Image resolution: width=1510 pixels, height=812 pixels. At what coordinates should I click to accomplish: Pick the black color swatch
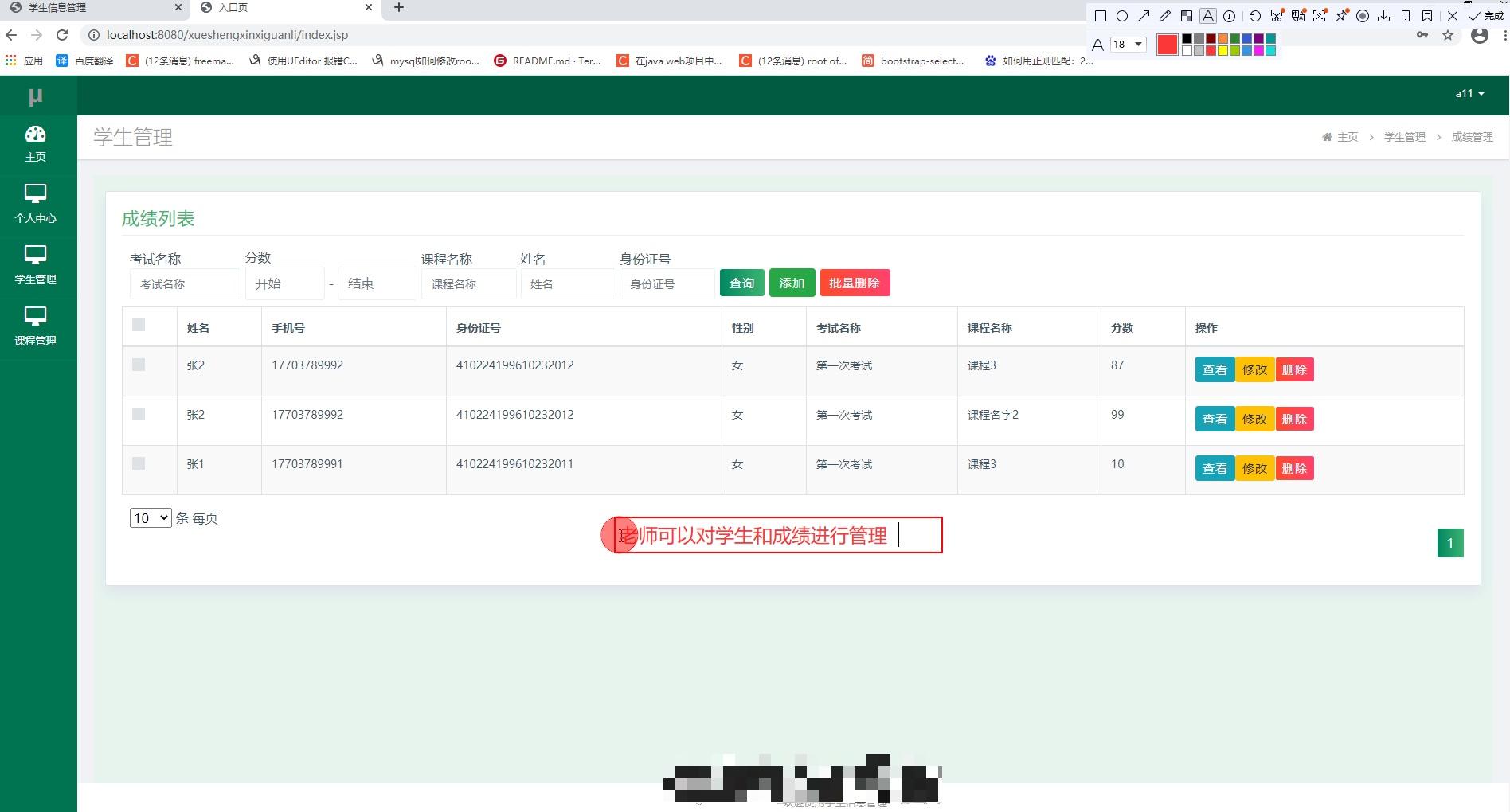coord(1187,38)
